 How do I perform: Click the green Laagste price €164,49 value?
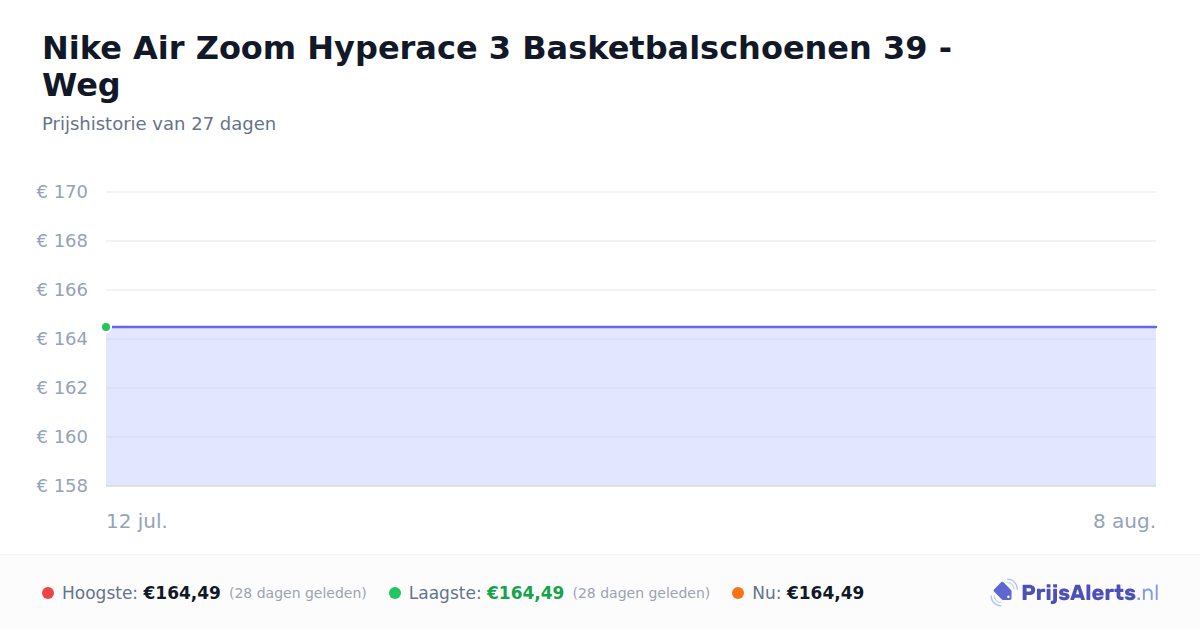525,593
